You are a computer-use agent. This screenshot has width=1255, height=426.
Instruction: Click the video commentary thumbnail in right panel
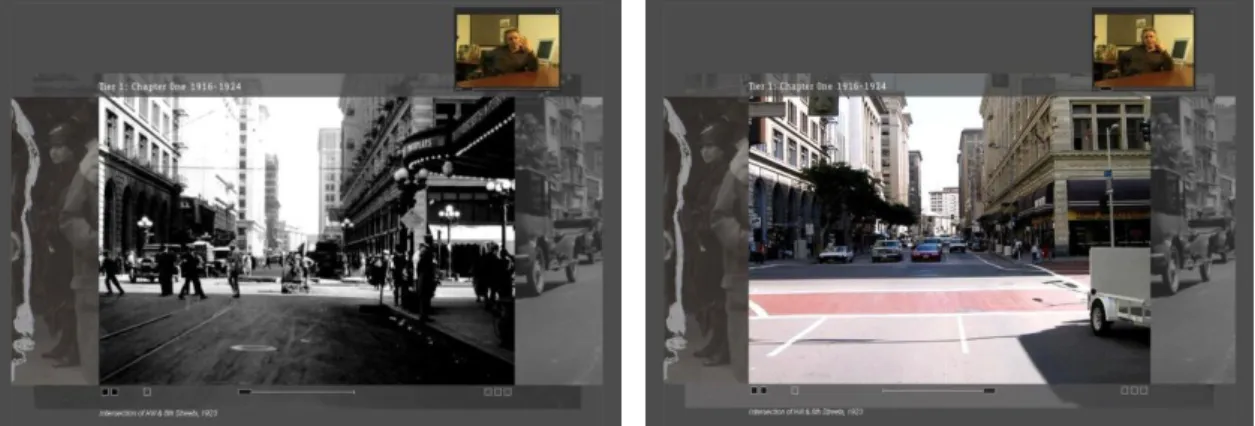(1144, 49)
